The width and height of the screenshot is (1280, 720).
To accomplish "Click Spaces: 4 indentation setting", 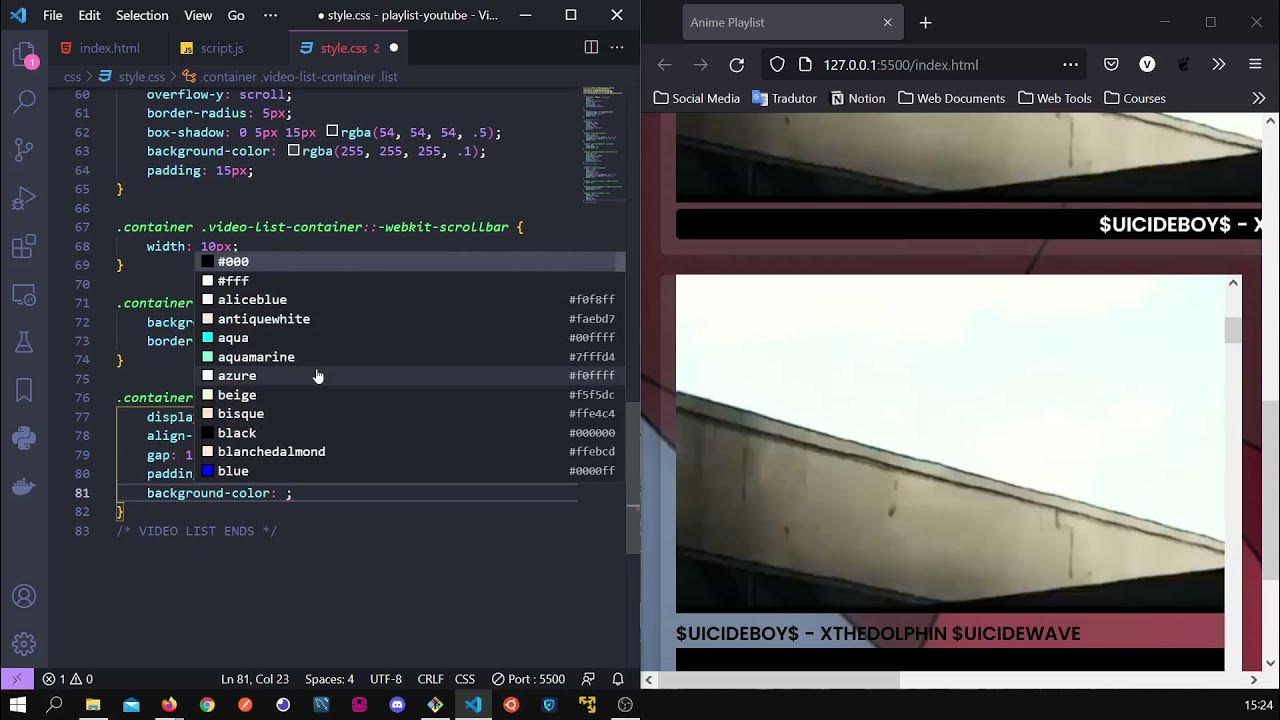I will click(x=329, y=679).
